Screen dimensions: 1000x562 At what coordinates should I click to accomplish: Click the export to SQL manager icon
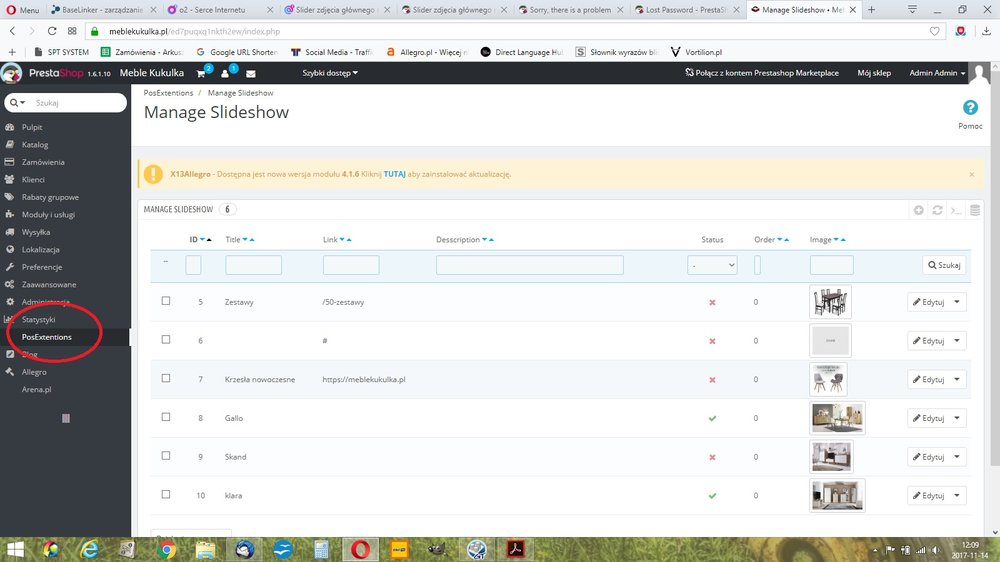click(x=974, y=210)
